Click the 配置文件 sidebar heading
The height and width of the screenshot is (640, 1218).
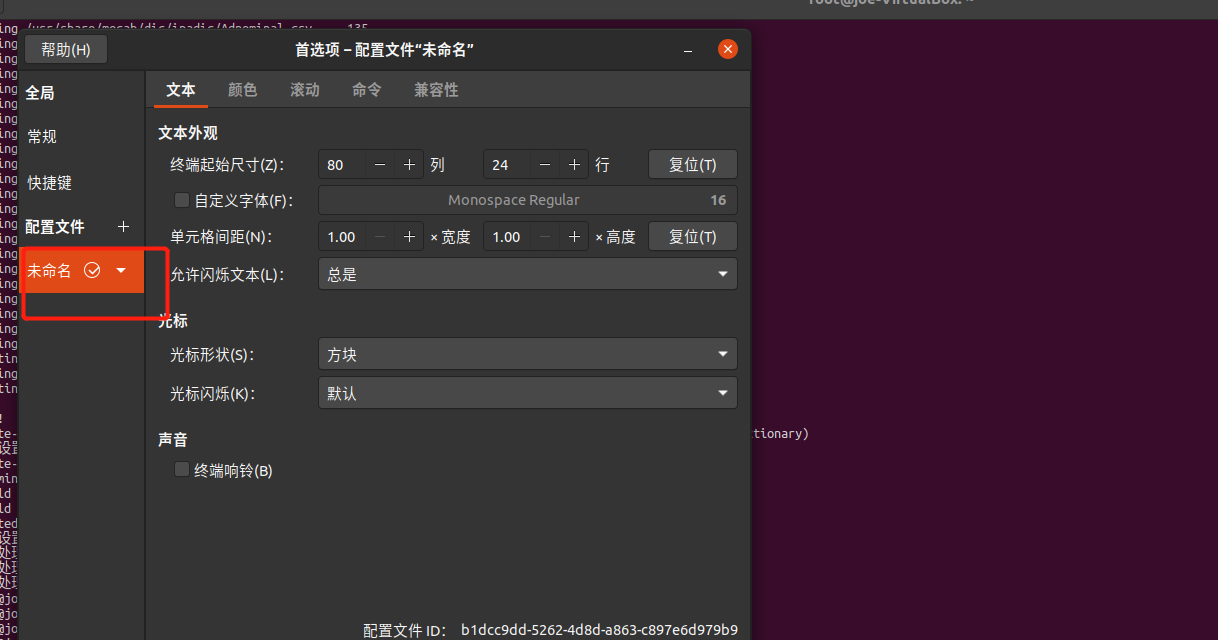click(55, 227)
